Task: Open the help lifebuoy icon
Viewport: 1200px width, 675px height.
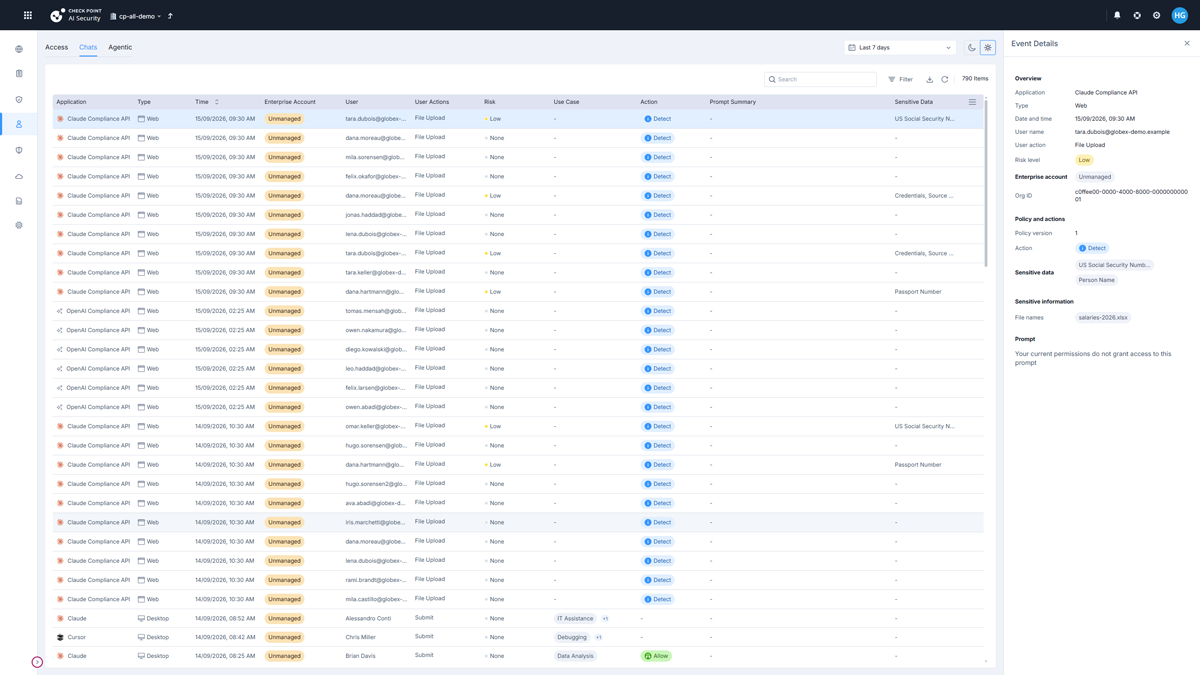Action: point(1137,15)
